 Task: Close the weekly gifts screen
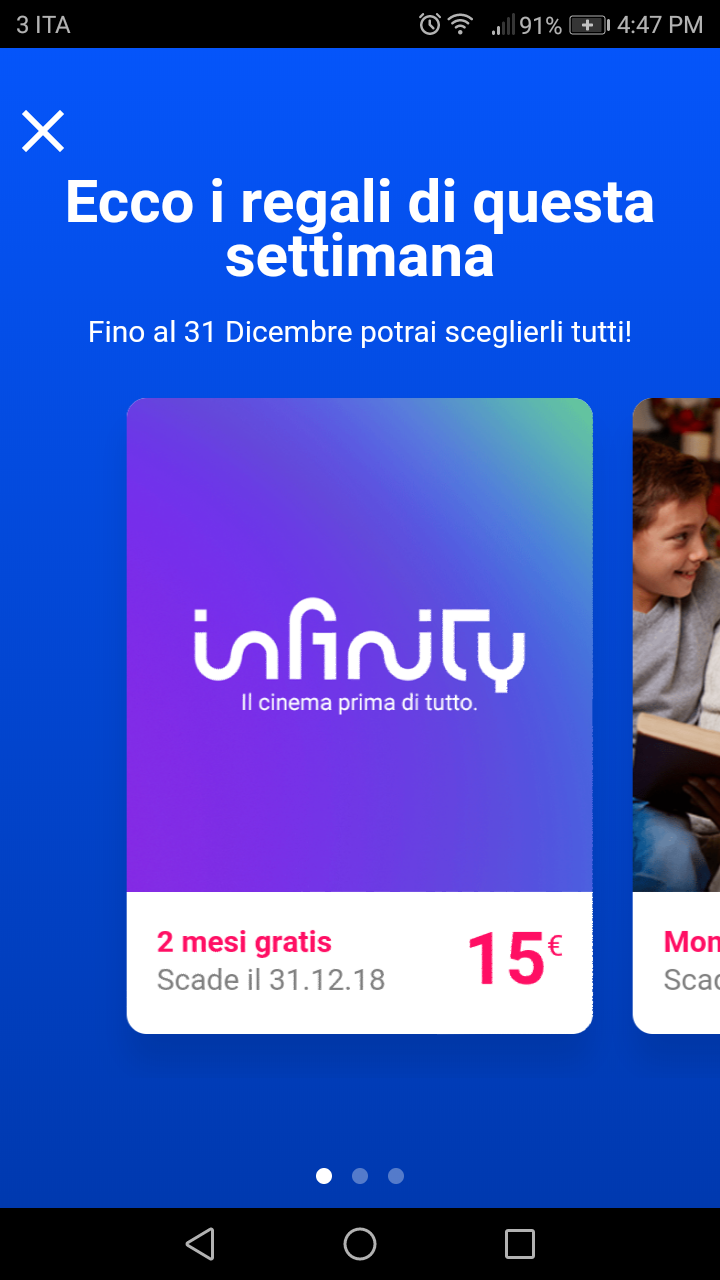43,131
